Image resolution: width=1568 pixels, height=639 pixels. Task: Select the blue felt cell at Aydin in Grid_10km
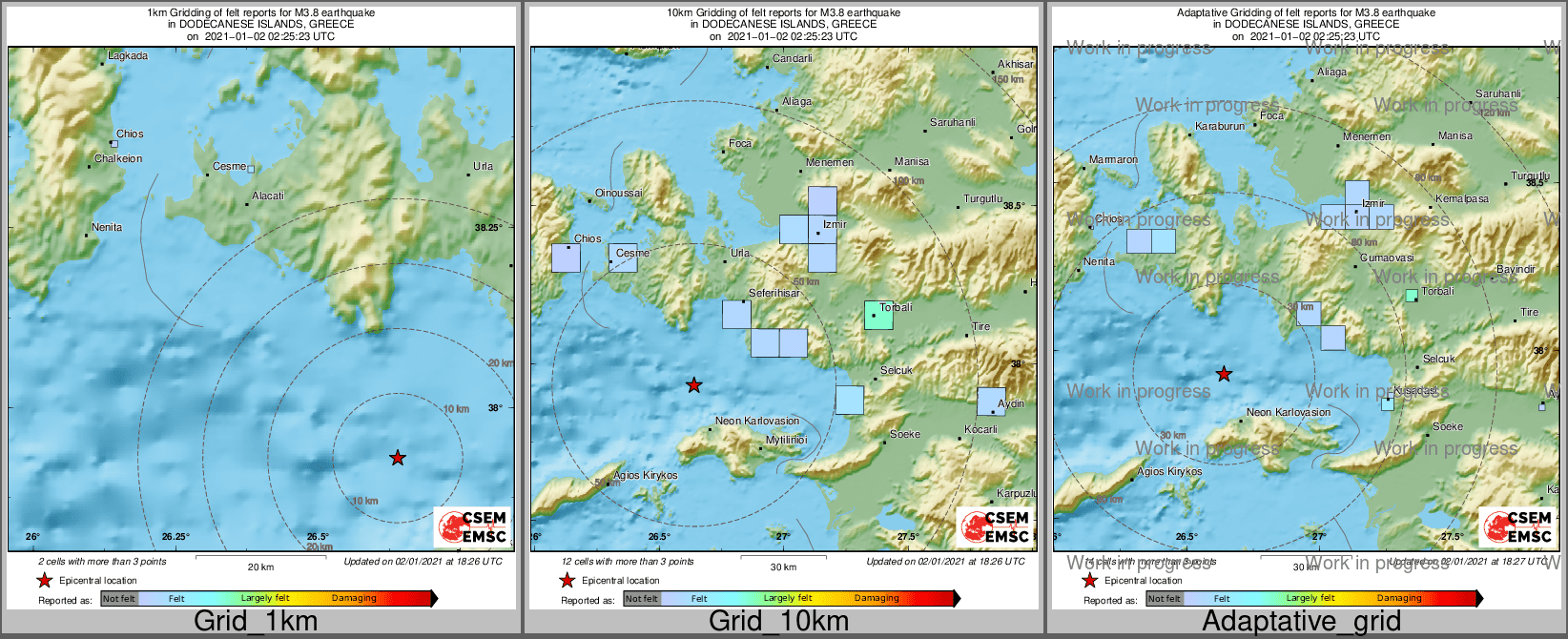(x=992, y=401)
